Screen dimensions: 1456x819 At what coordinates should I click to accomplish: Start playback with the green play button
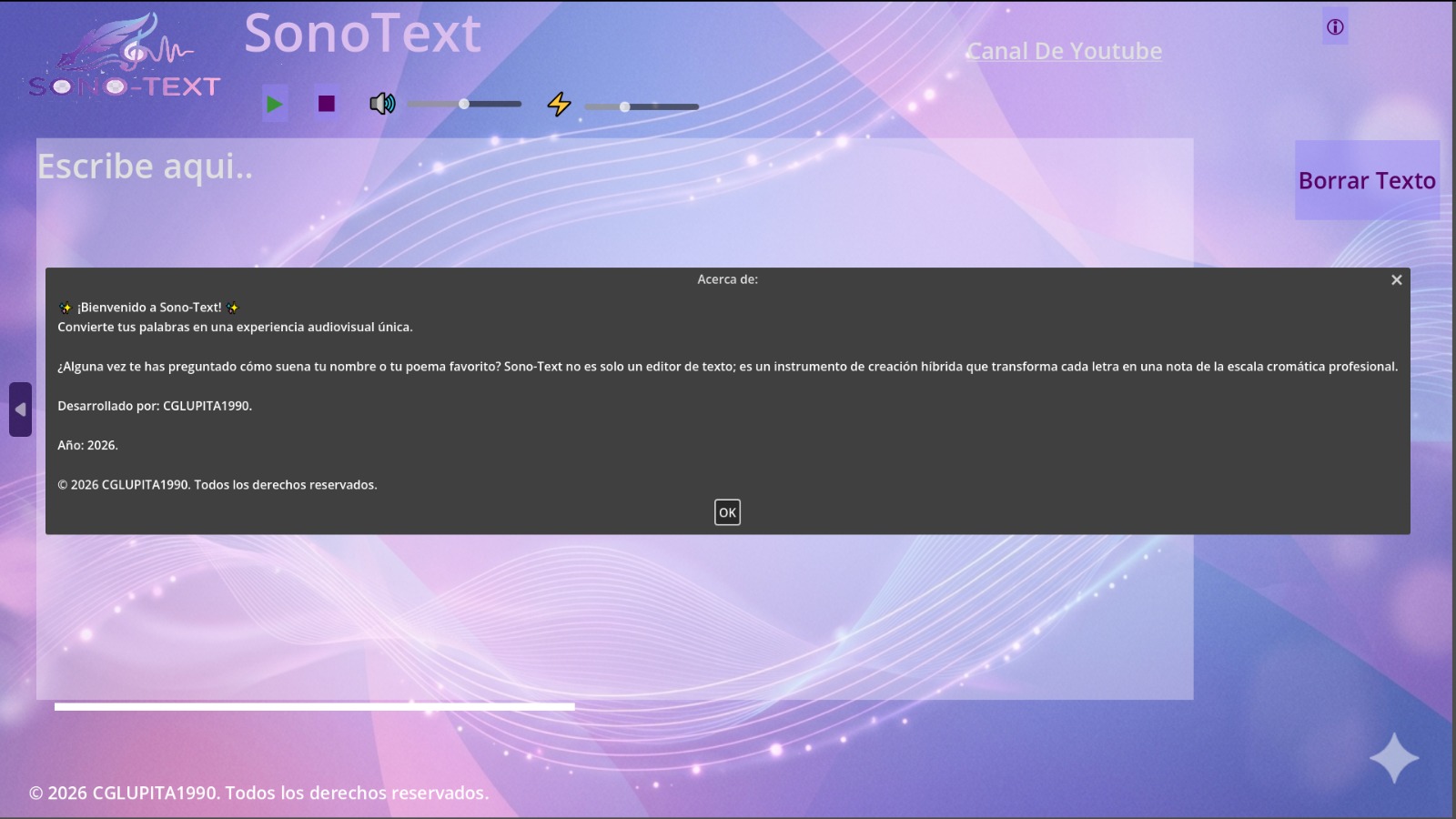275,104
